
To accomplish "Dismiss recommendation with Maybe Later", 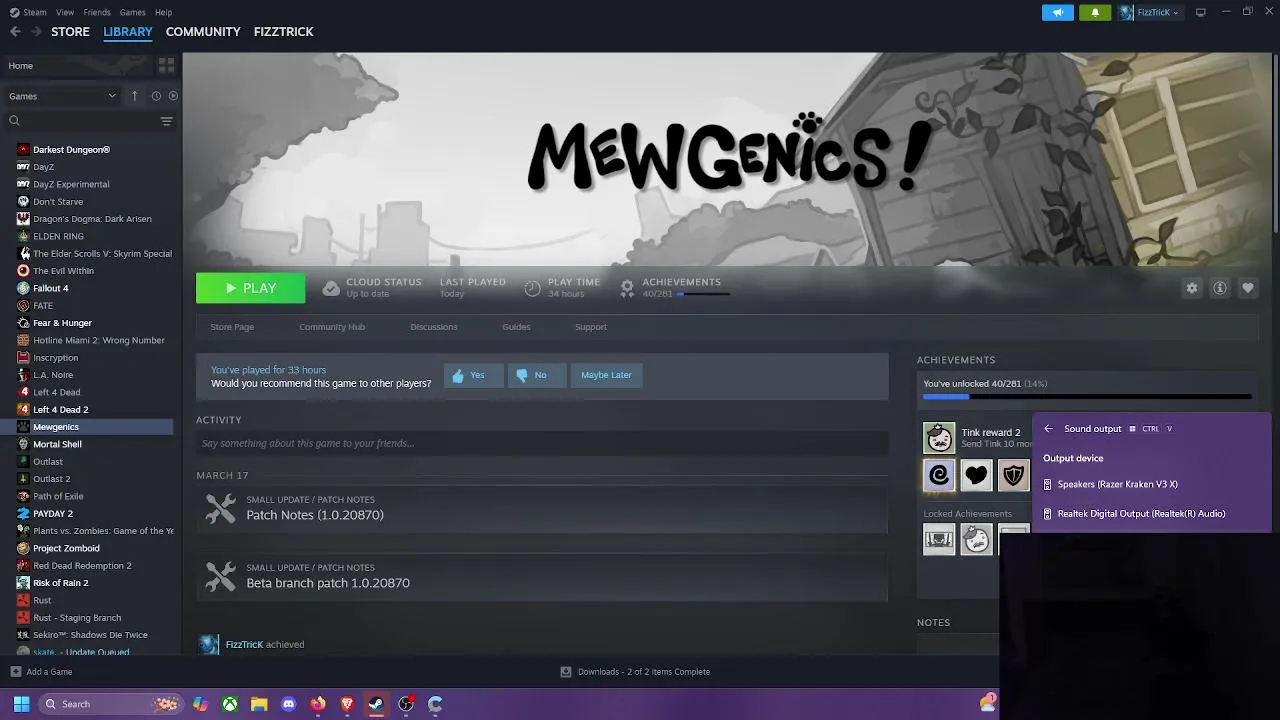I will [x=606, y=375].
